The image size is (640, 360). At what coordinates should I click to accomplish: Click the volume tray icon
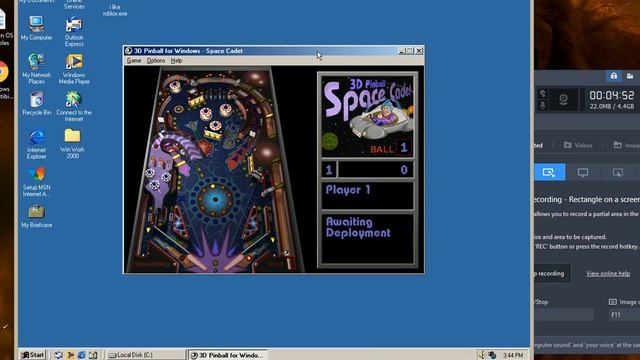point(482,355)
